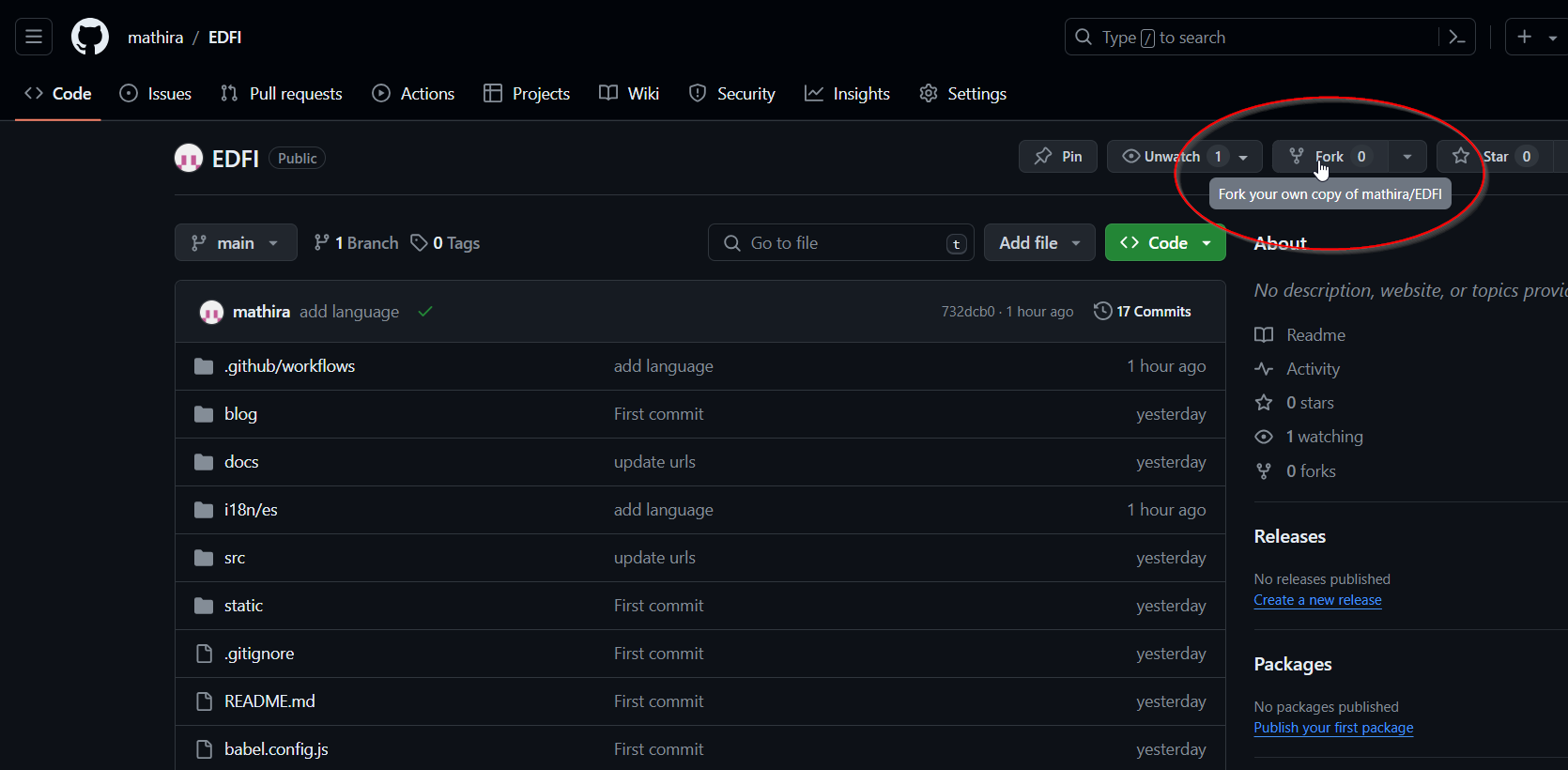
Task: Focus the Go to file field
Action: 841,243
